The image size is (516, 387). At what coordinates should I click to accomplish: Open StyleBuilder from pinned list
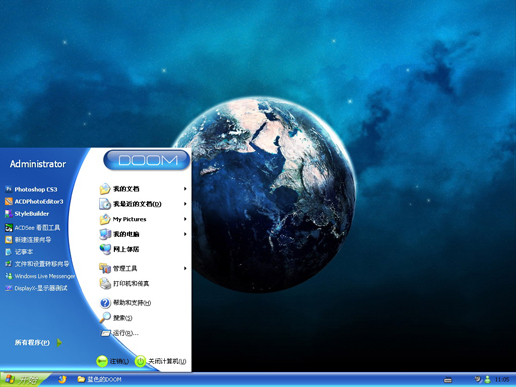click(27, 214)
